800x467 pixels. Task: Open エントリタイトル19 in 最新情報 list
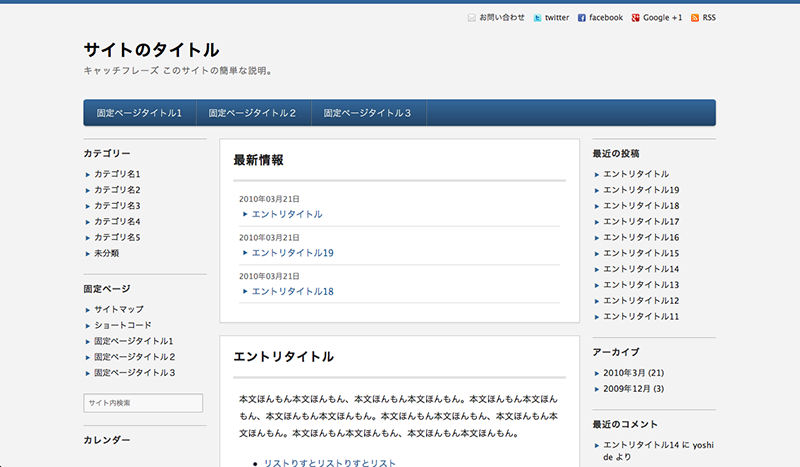click(292, 253)
